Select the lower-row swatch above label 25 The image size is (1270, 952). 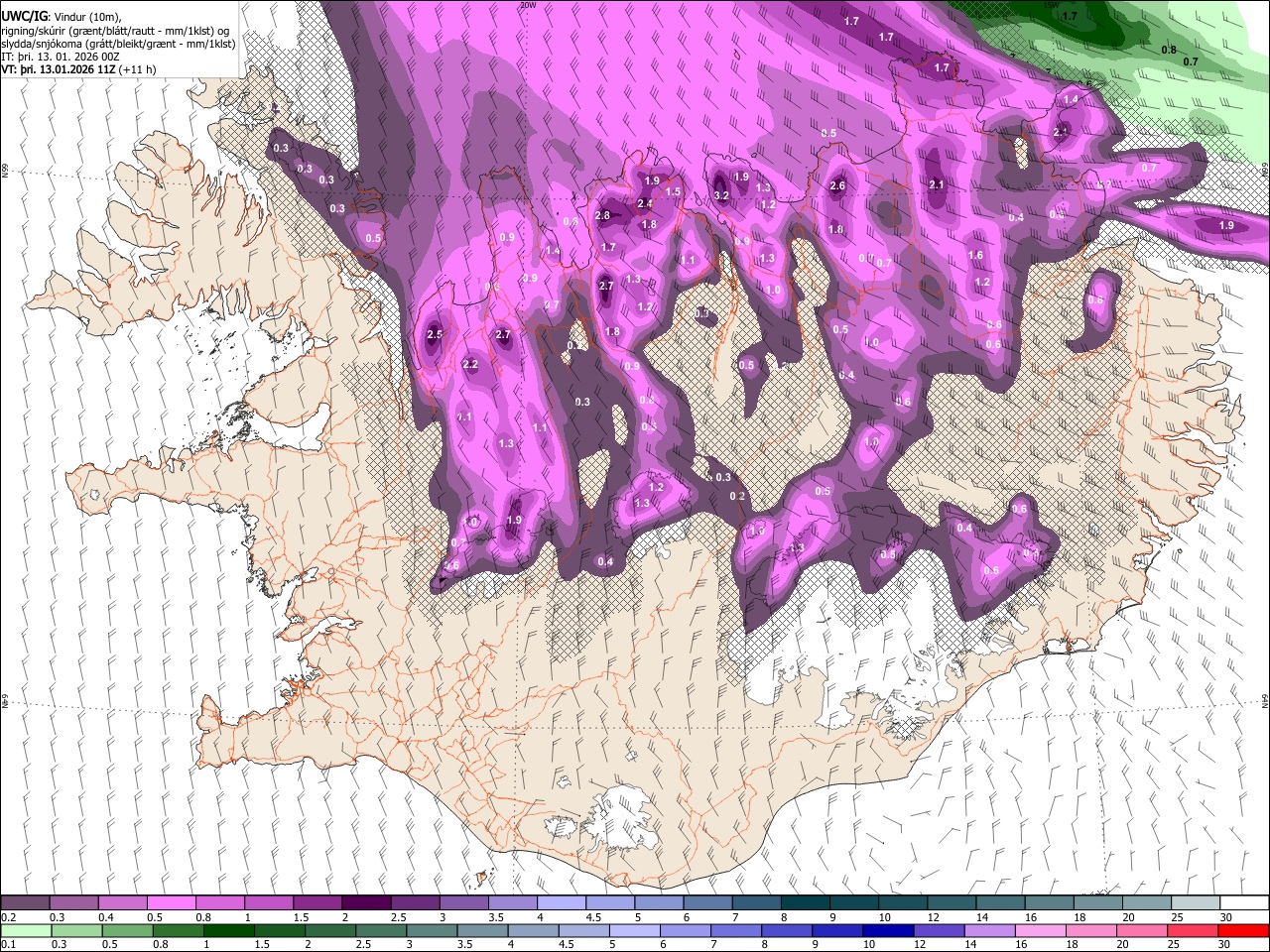(x=1192, y=930)
